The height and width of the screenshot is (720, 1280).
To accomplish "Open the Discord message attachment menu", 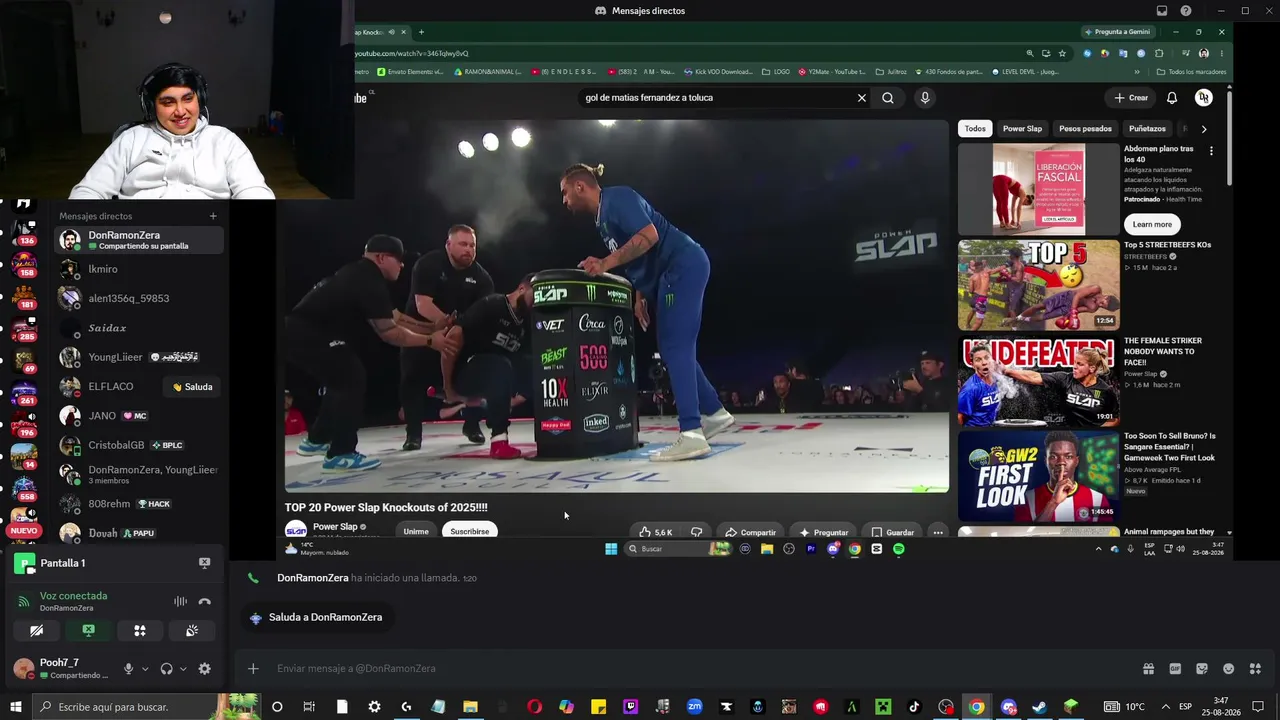I will click(253, 669).
